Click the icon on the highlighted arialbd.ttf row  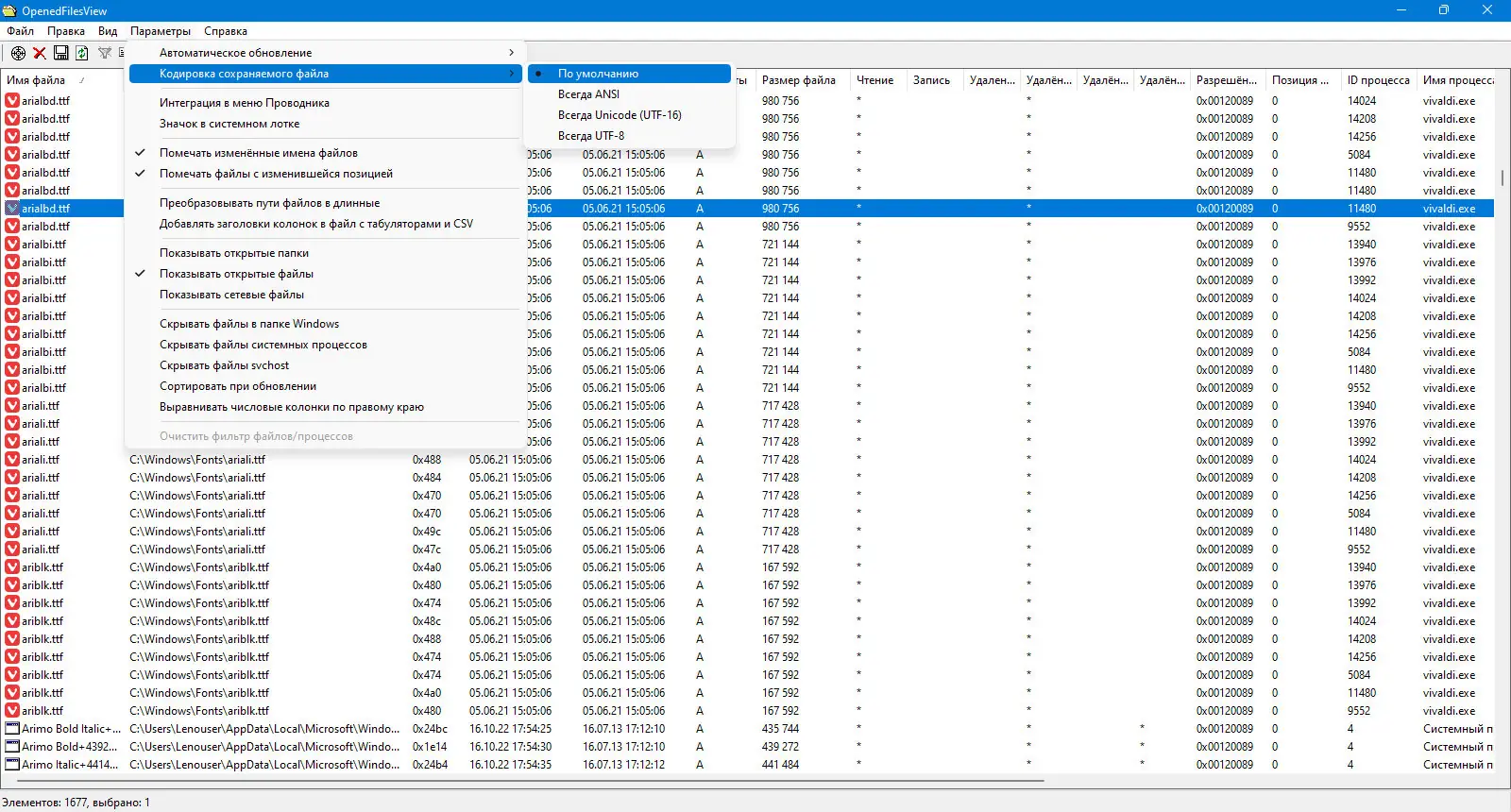(12, 209)
